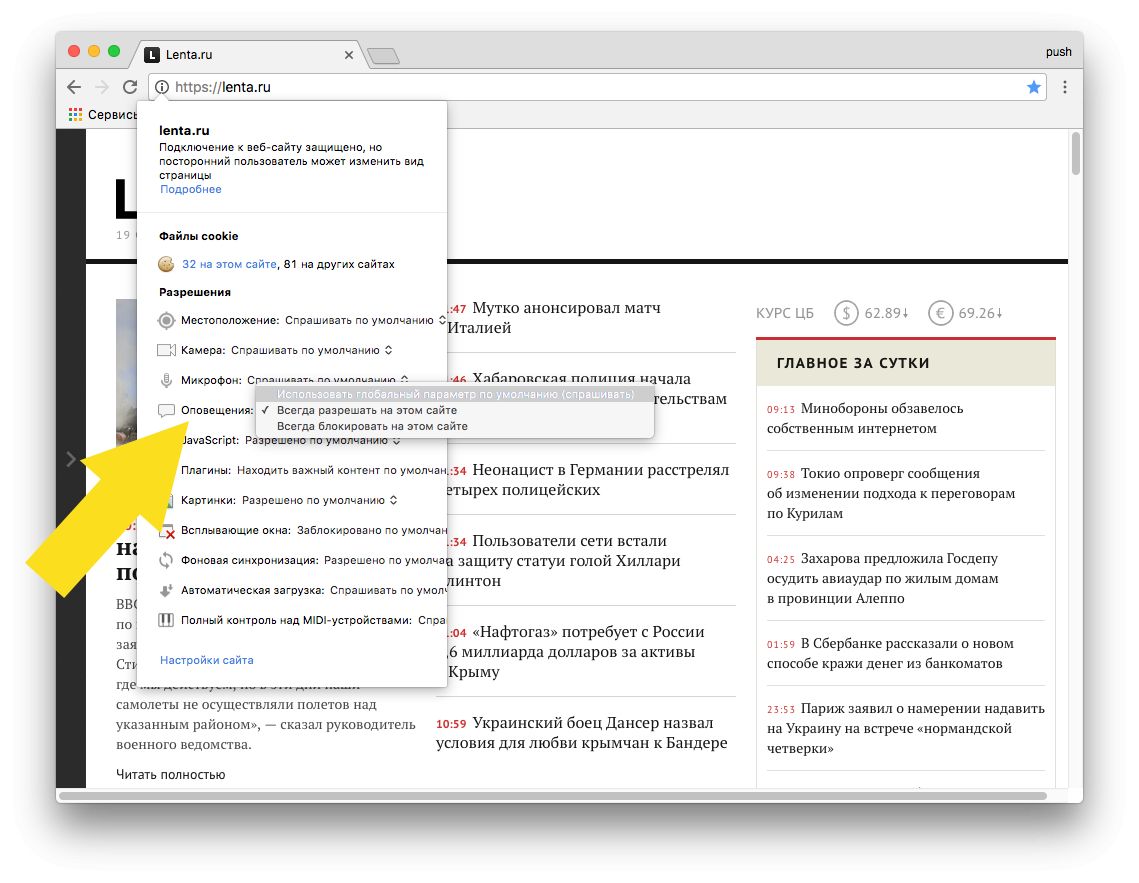The width and height of the screenshot is (1139, 883).
Task: Select Использовать глобальный параметр по умолчанию option
Action: [455, 394]
